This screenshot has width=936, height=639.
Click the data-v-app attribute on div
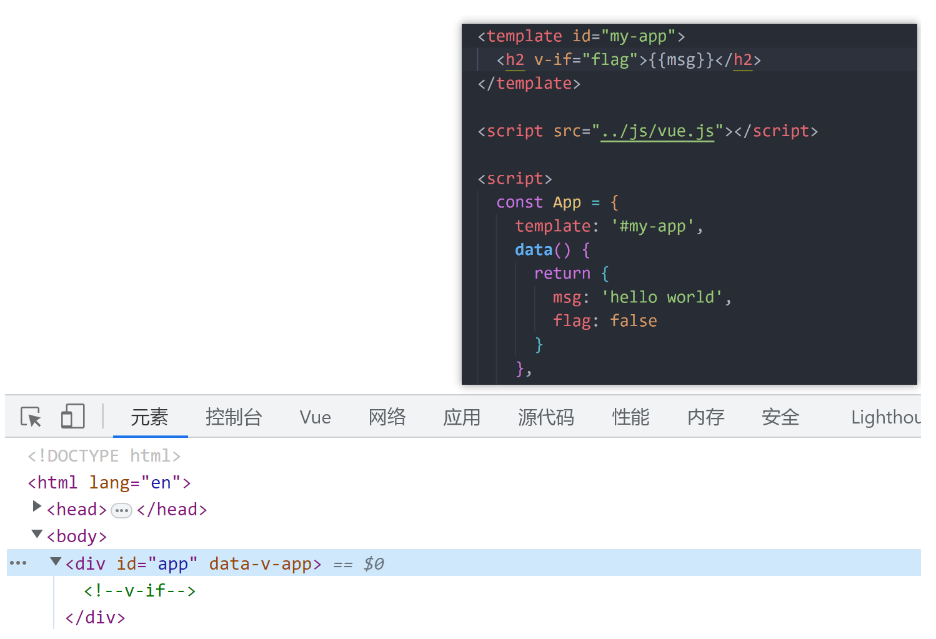coord(260,563)
